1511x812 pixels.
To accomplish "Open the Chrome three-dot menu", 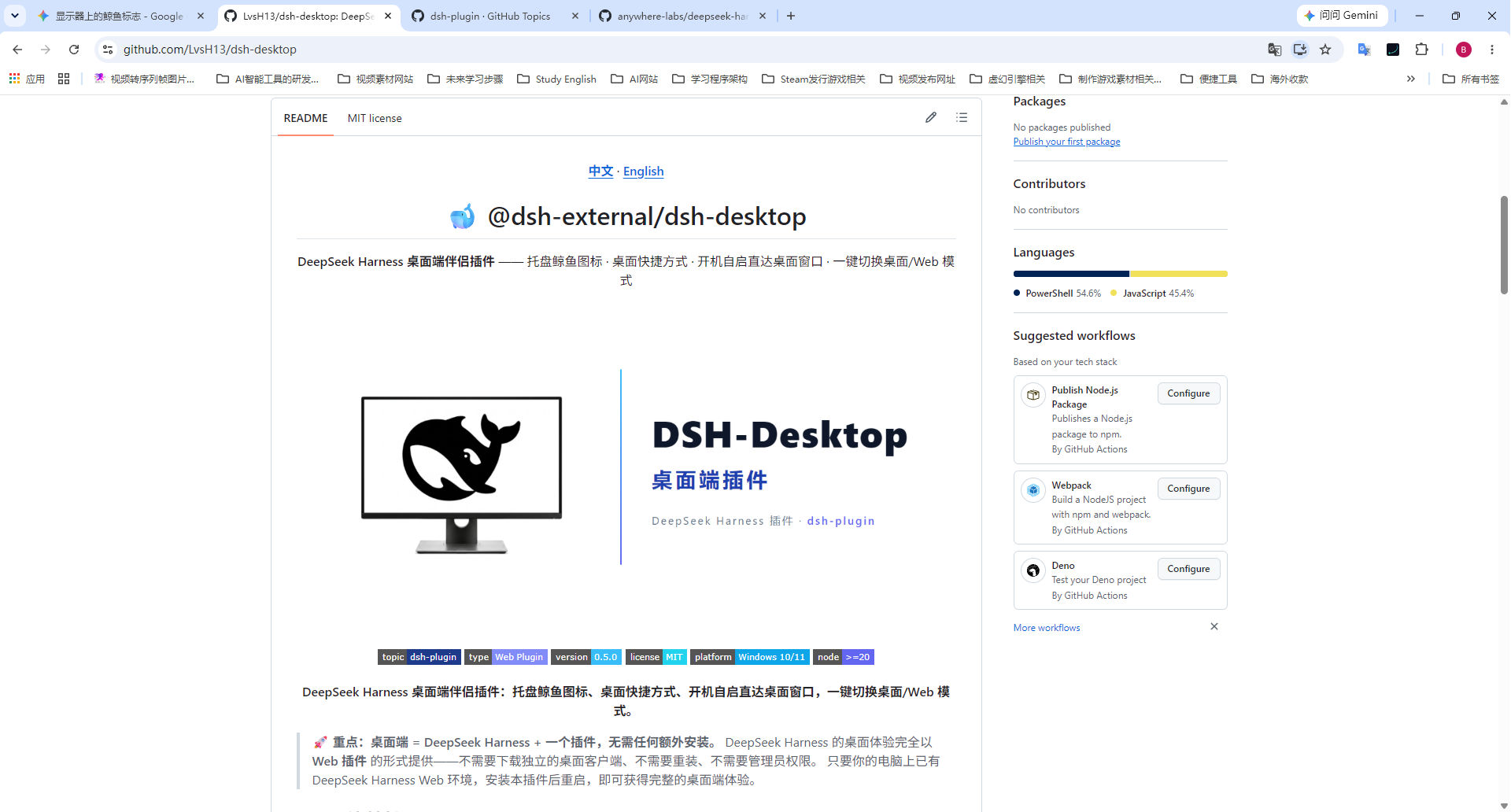I will coord(1492,50).
